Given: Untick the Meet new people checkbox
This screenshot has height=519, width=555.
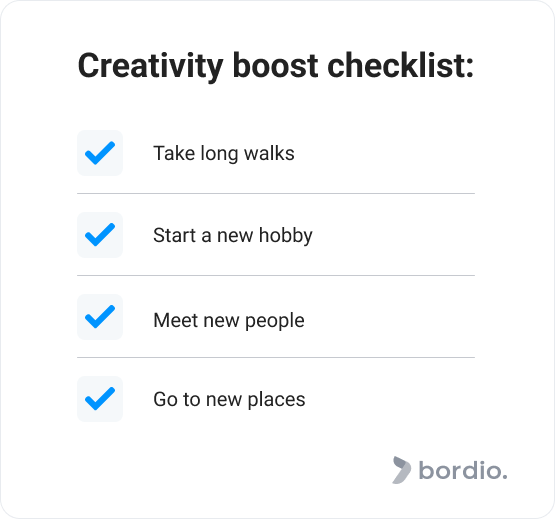Looking at the screenshot, I should click(x=100, y=317).
